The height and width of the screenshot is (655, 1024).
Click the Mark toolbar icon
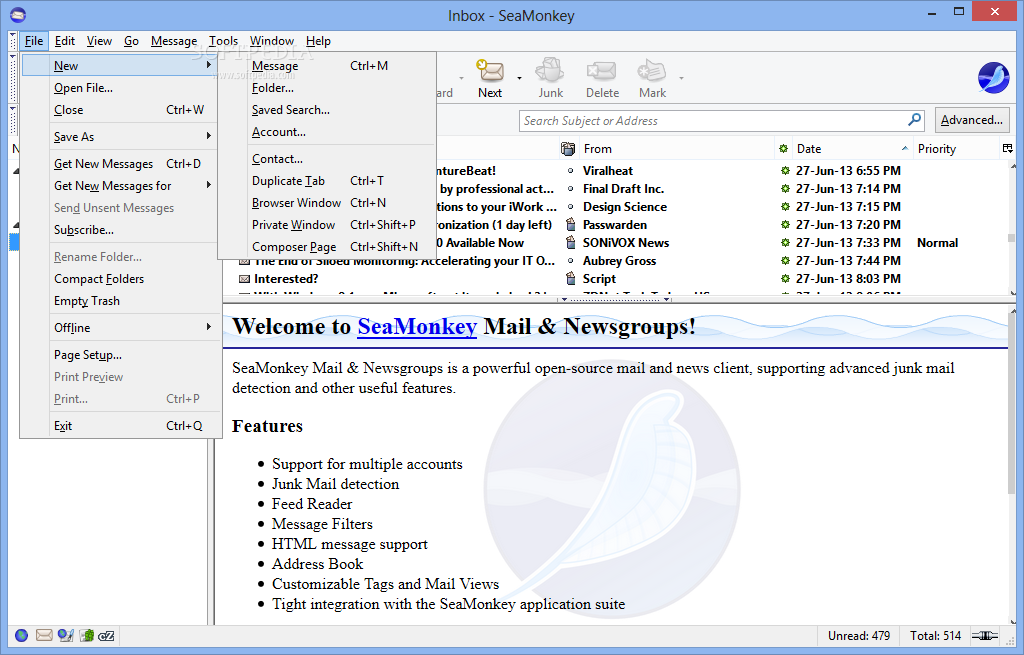point(651,71)
